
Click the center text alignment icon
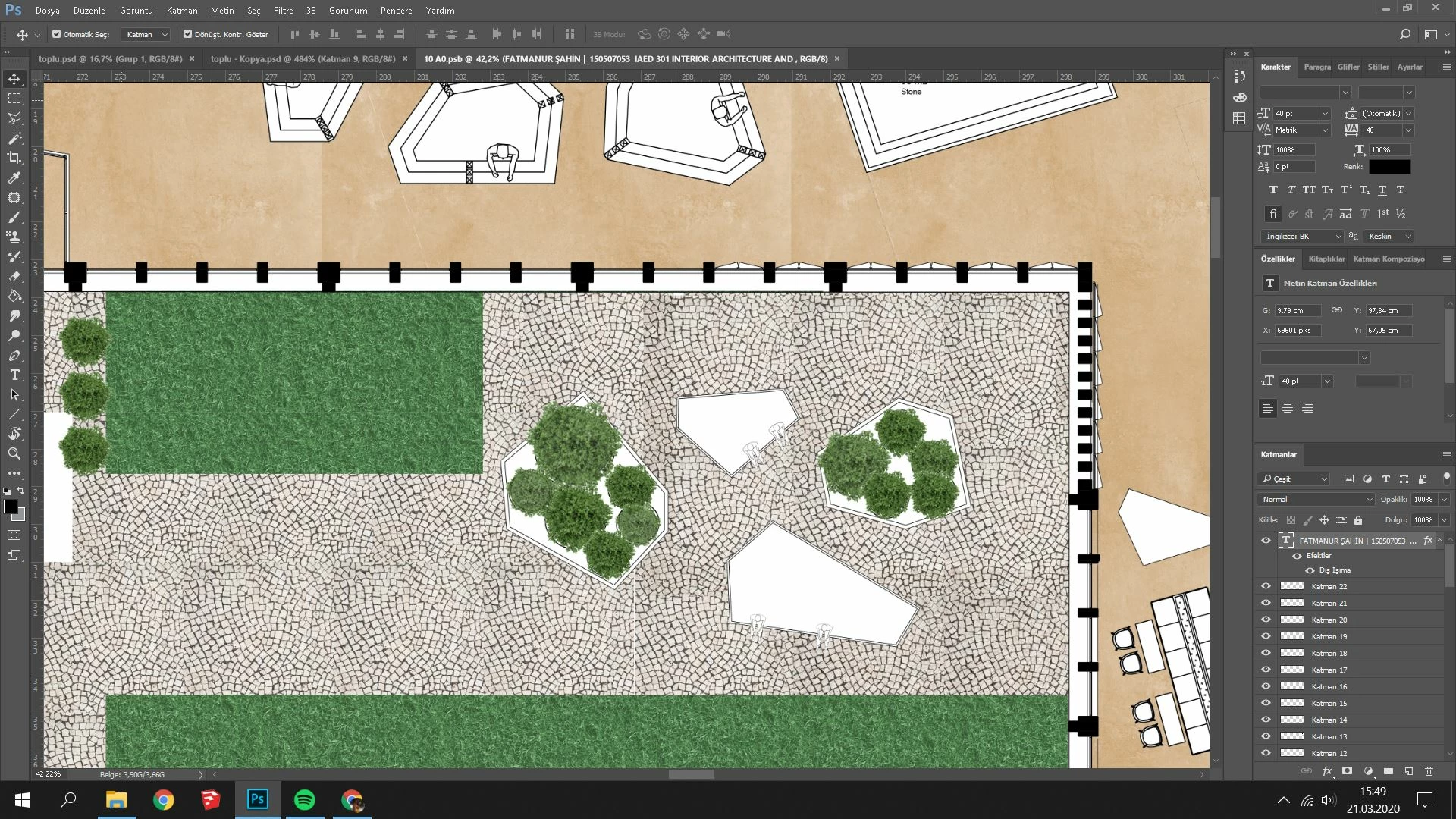tap(1288, 408)
